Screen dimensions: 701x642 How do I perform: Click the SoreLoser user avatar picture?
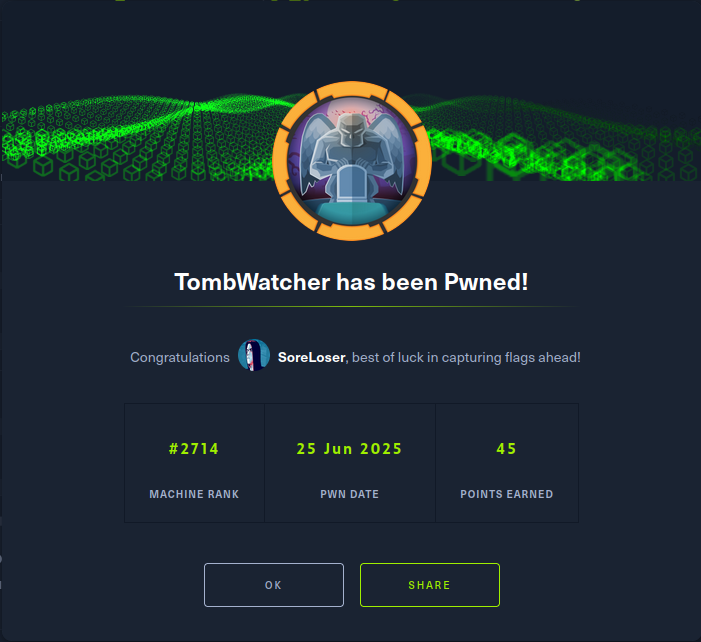click(253, 355)
